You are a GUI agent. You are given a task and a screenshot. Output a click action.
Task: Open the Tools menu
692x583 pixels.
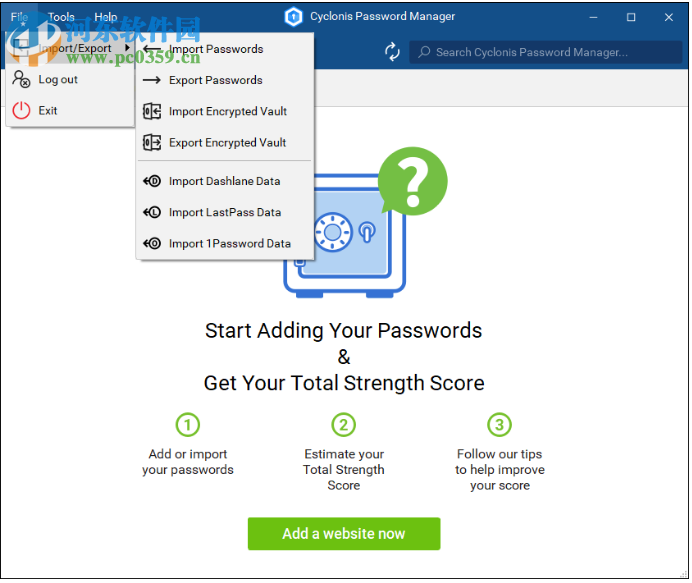[x=61, y=17]
